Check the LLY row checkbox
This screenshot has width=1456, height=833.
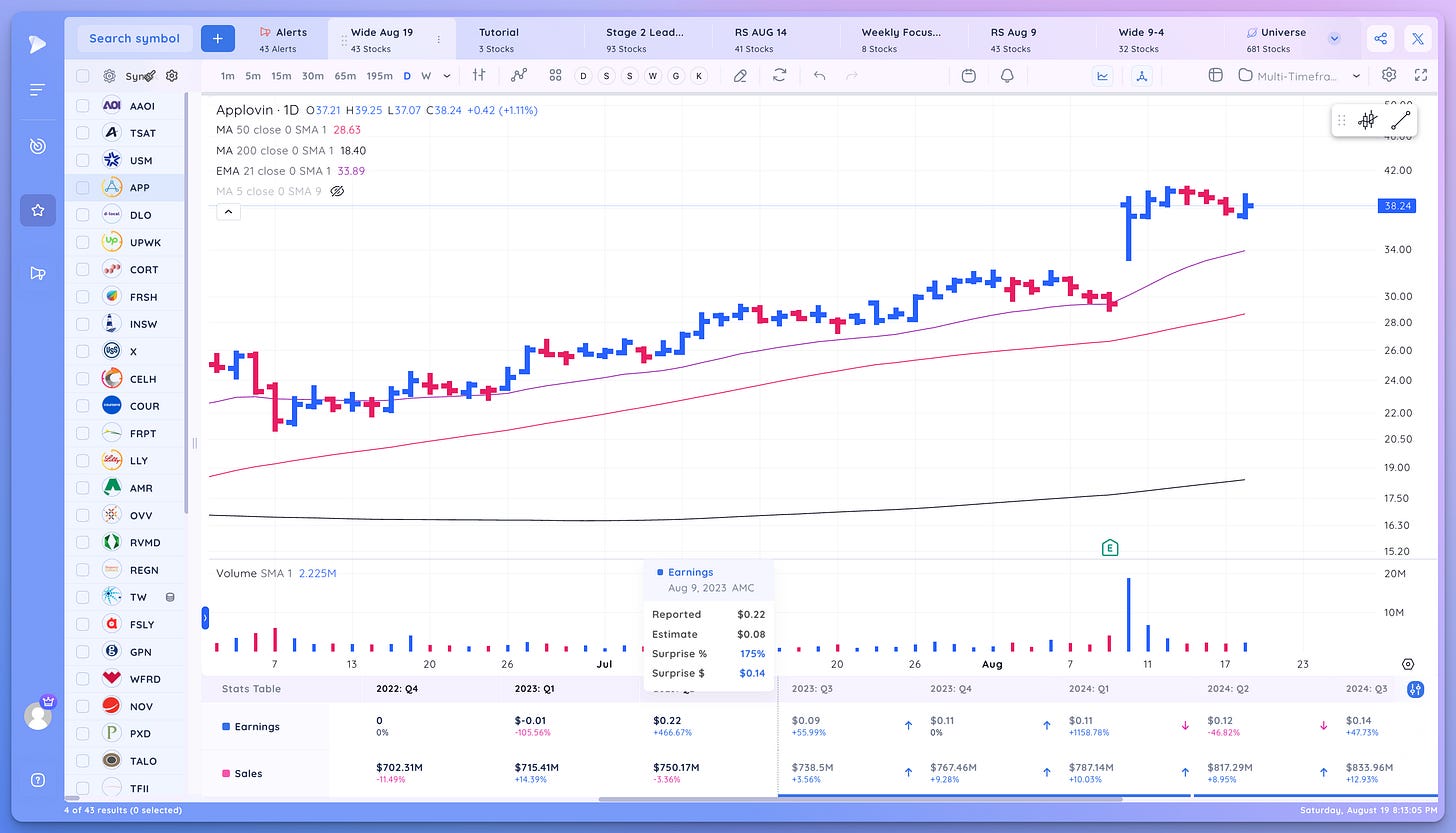click(83, 461)
